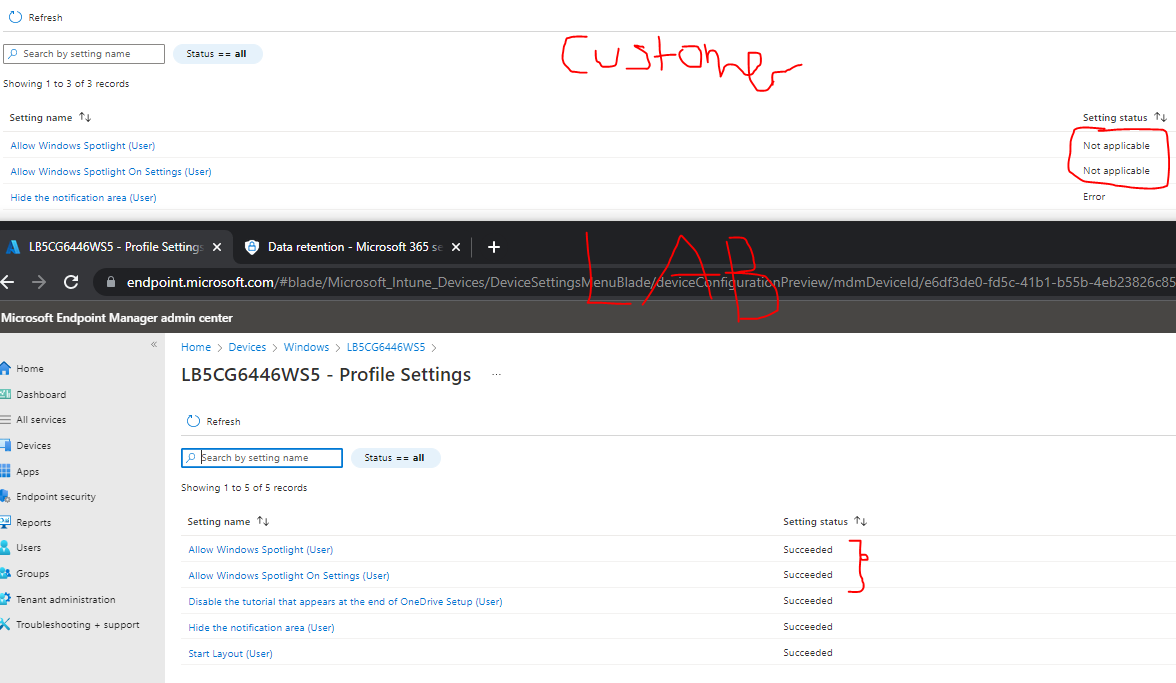This screenshot has width=1176, height=683.
Task: Click Refresh in LAB Profile Settings toolbar
Action: [x=214, y=421]
